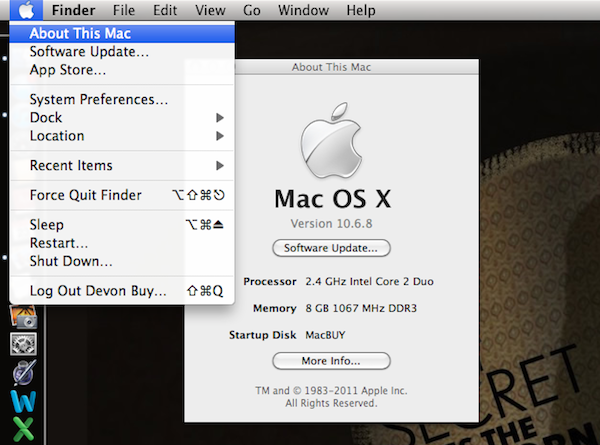The image size is (600, 445).
Task: Open the Apple menu icon
Action: click(26, 10)
